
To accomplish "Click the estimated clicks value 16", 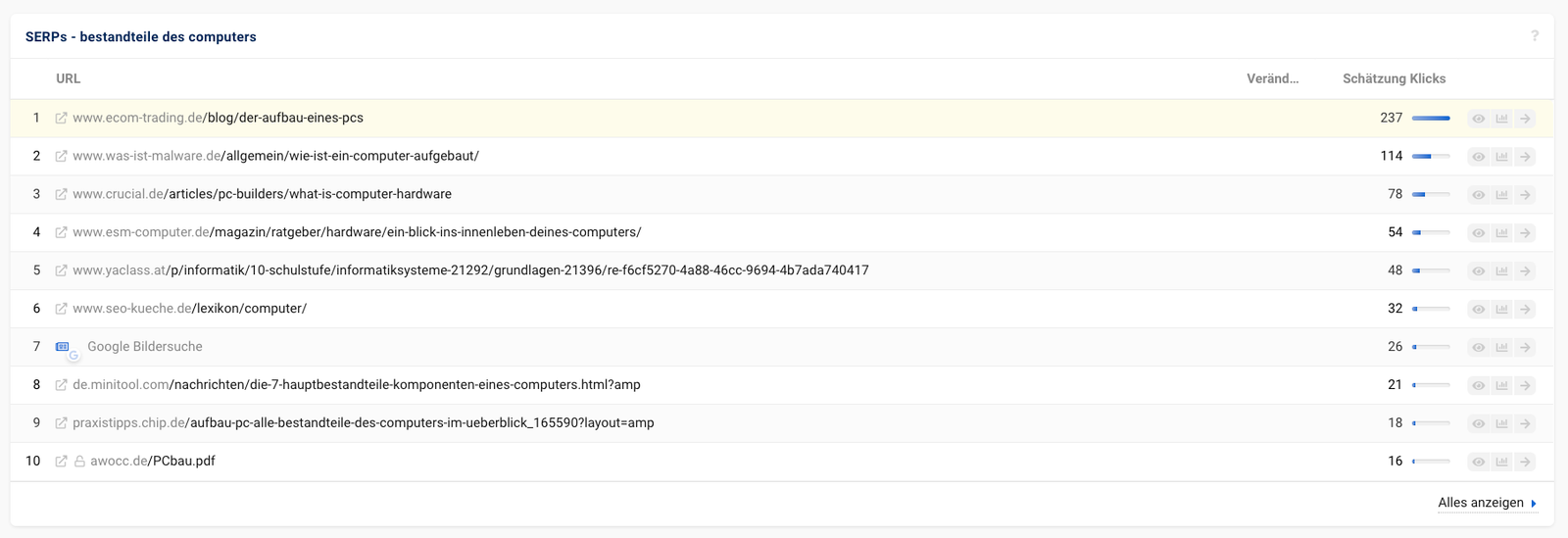I will coord(1396,462).
